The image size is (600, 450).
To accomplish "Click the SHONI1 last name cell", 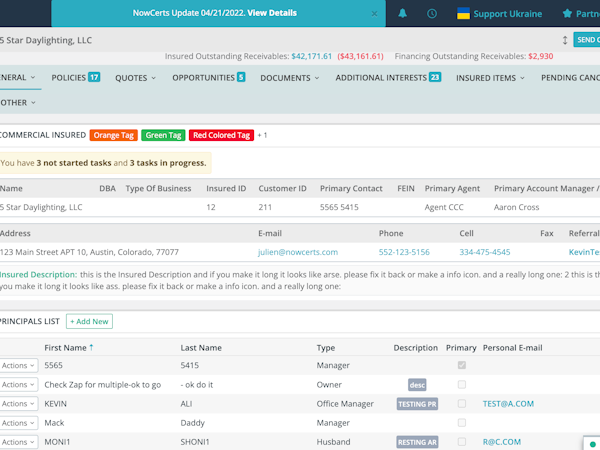I will pyautogui.click(x=195, y=442).
